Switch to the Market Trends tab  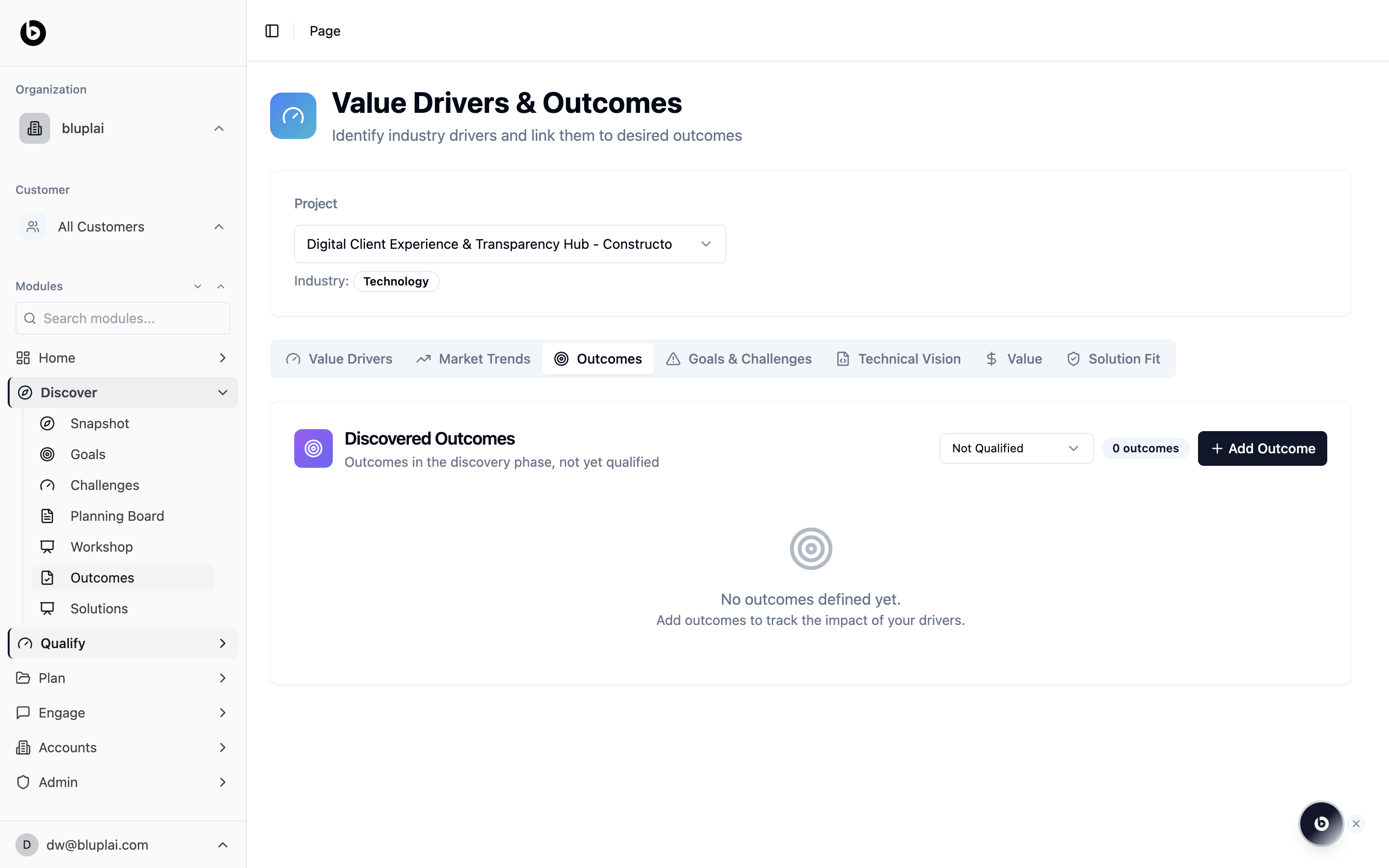tap(473, 359)
